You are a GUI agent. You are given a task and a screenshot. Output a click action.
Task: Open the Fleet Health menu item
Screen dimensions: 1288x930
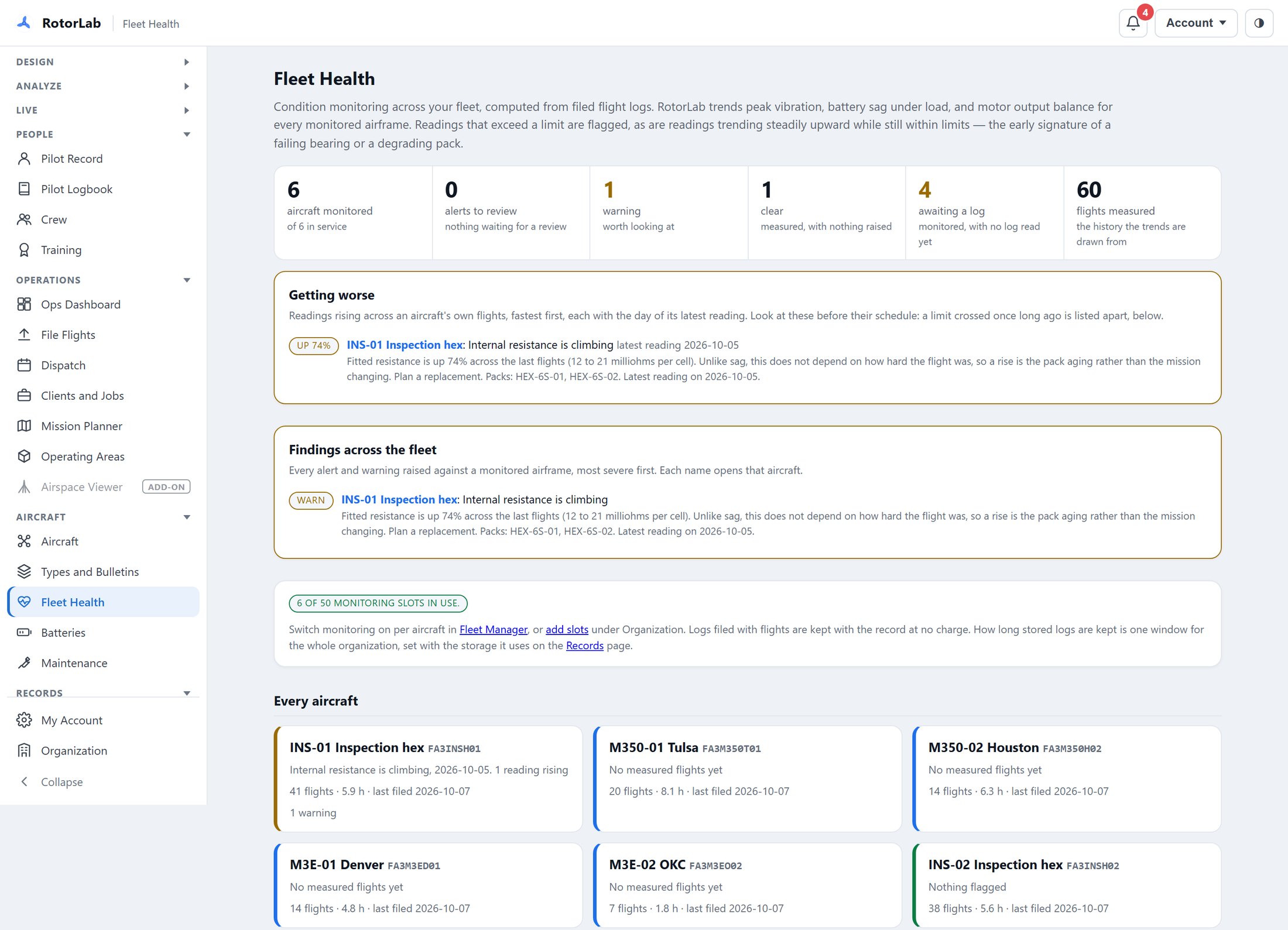coord(104,602)
